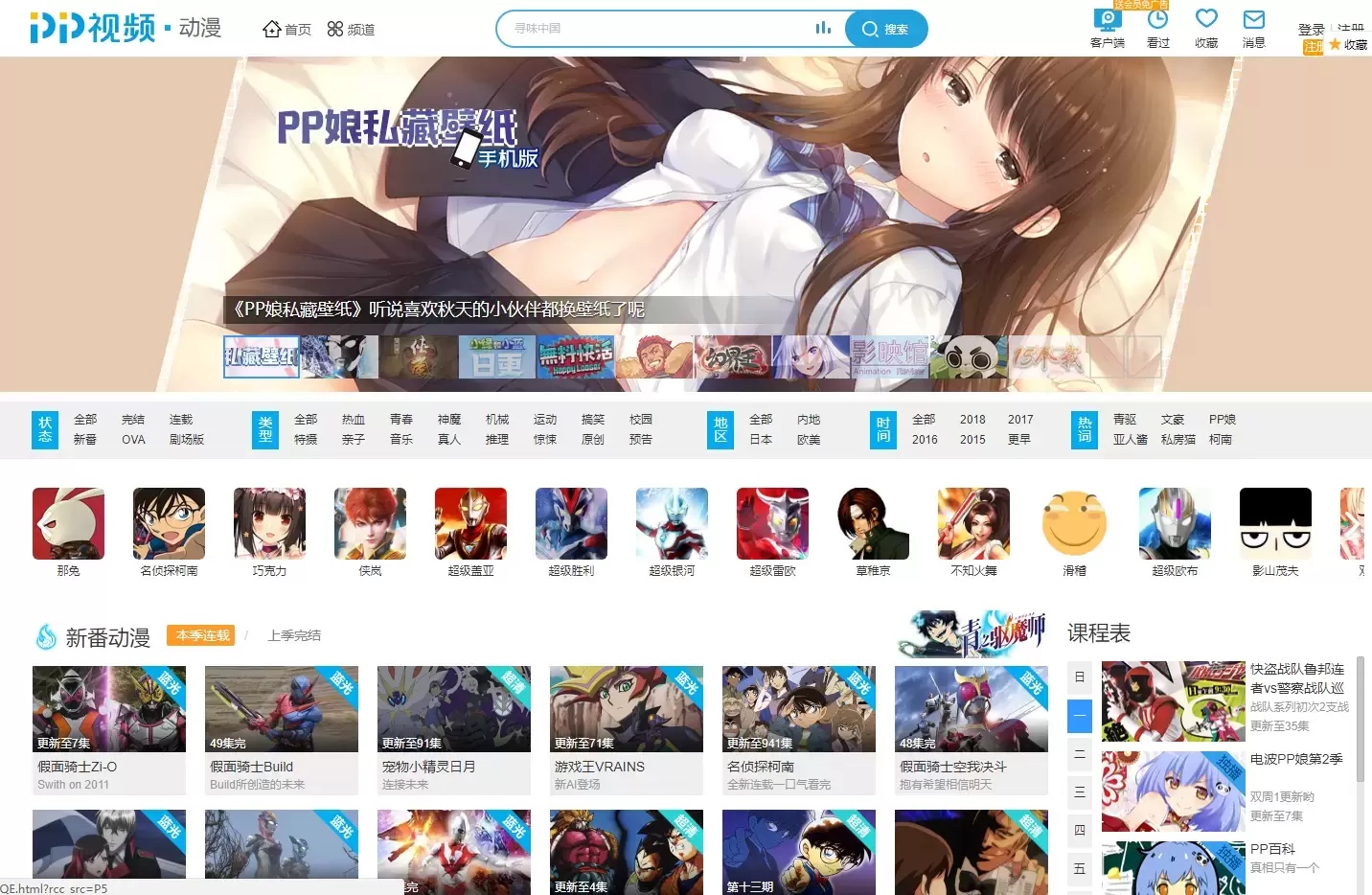Filter region by 欧美

pyautogui.click(x=809, y=440)
